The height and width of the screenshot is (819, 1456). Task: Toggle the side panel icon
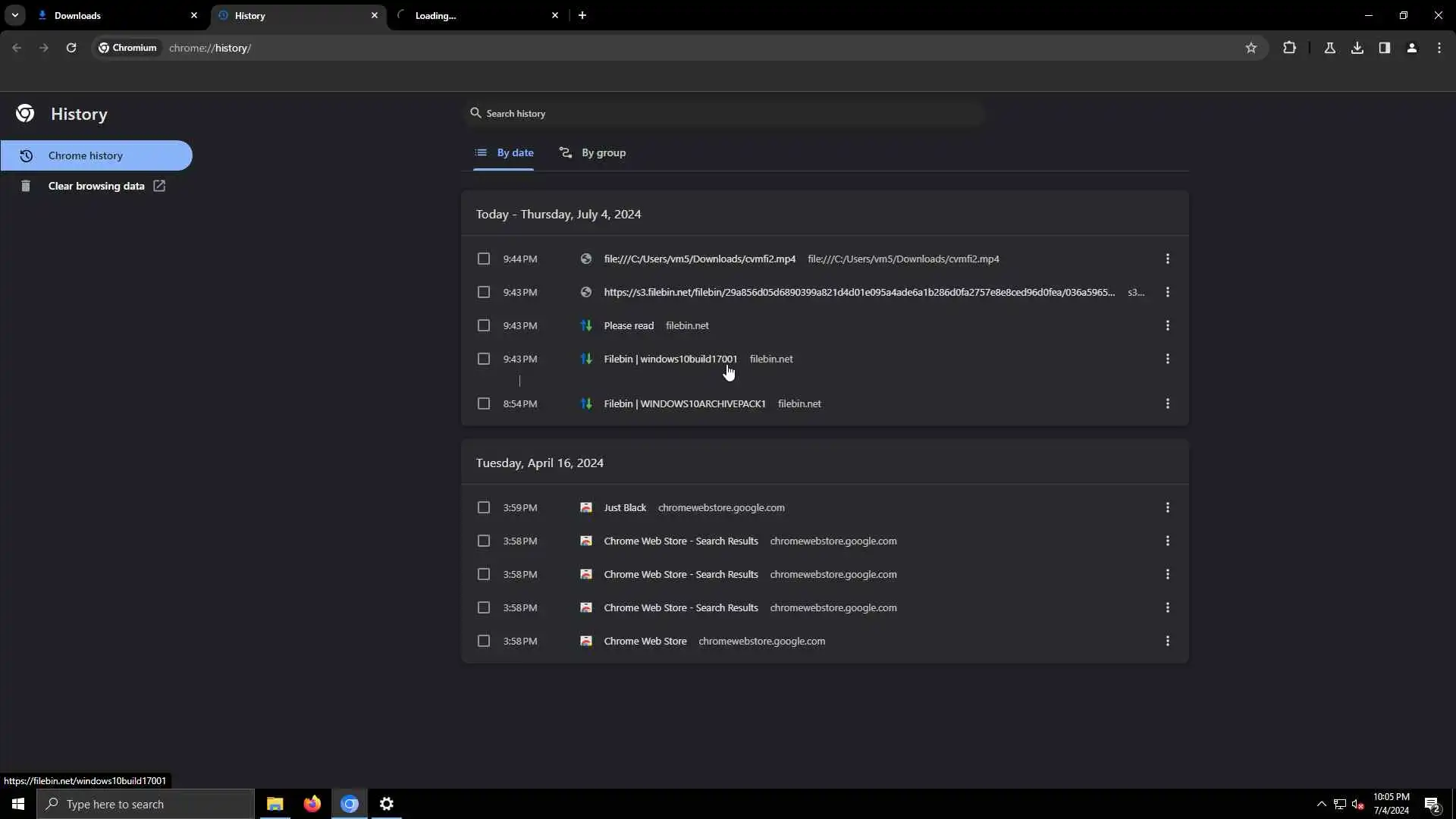pos(1385,48)
